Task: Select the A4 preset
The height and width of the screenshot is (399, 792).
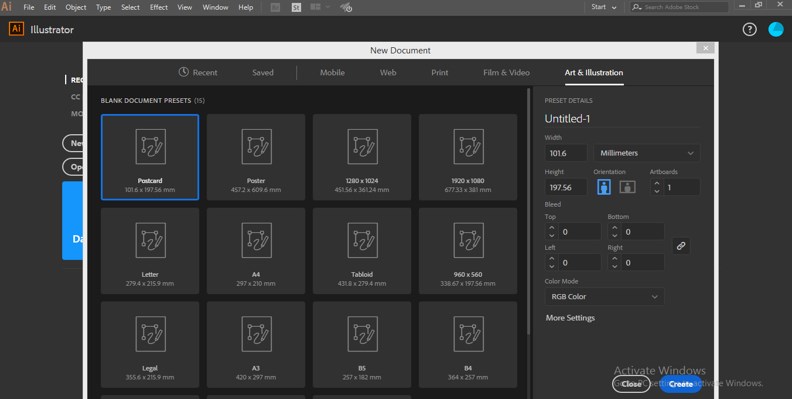Action: point(256,251)
